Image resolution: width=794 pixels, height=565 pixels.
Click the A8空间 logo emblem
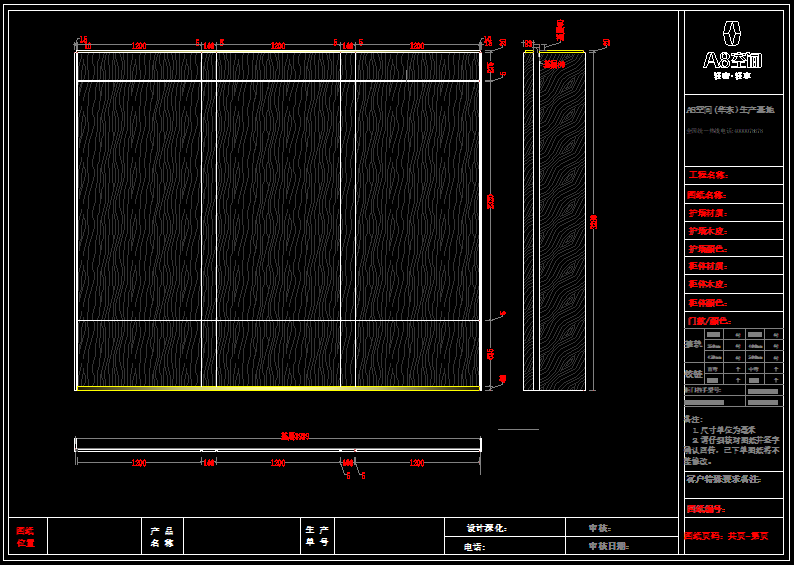pos(733,32)
